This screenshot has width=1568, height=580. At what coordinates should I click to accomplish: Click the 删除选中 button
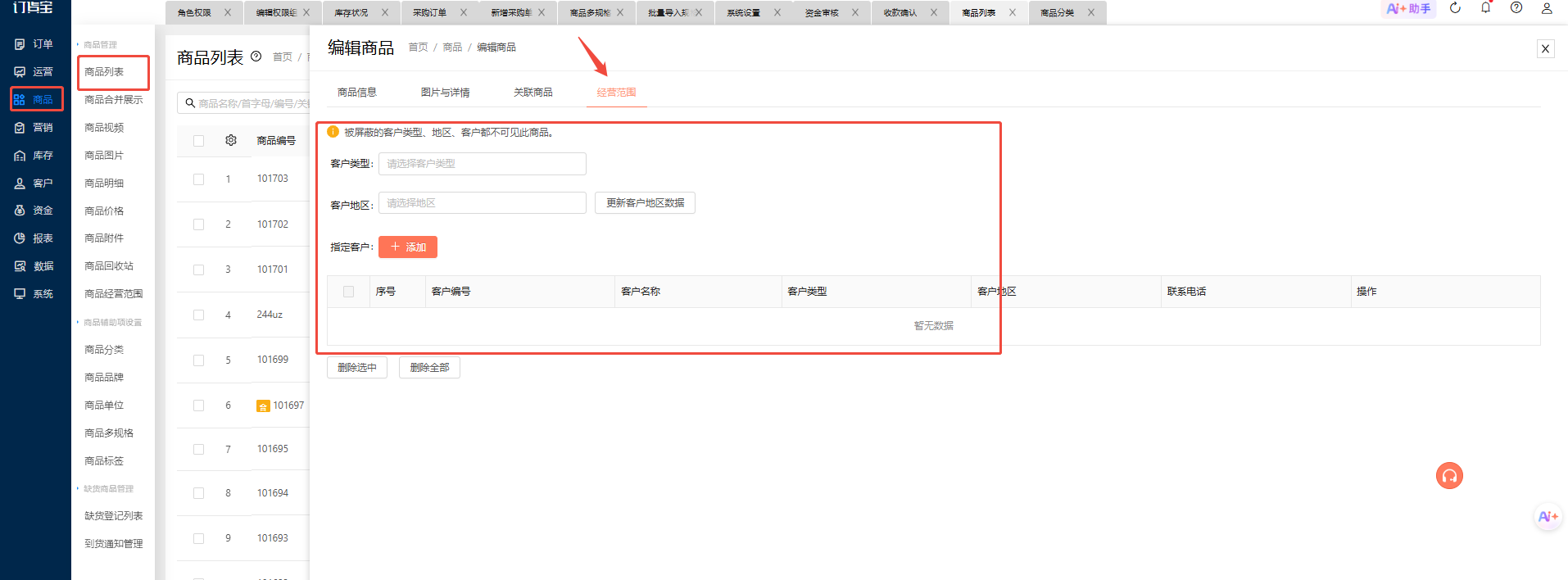point(357,368)
